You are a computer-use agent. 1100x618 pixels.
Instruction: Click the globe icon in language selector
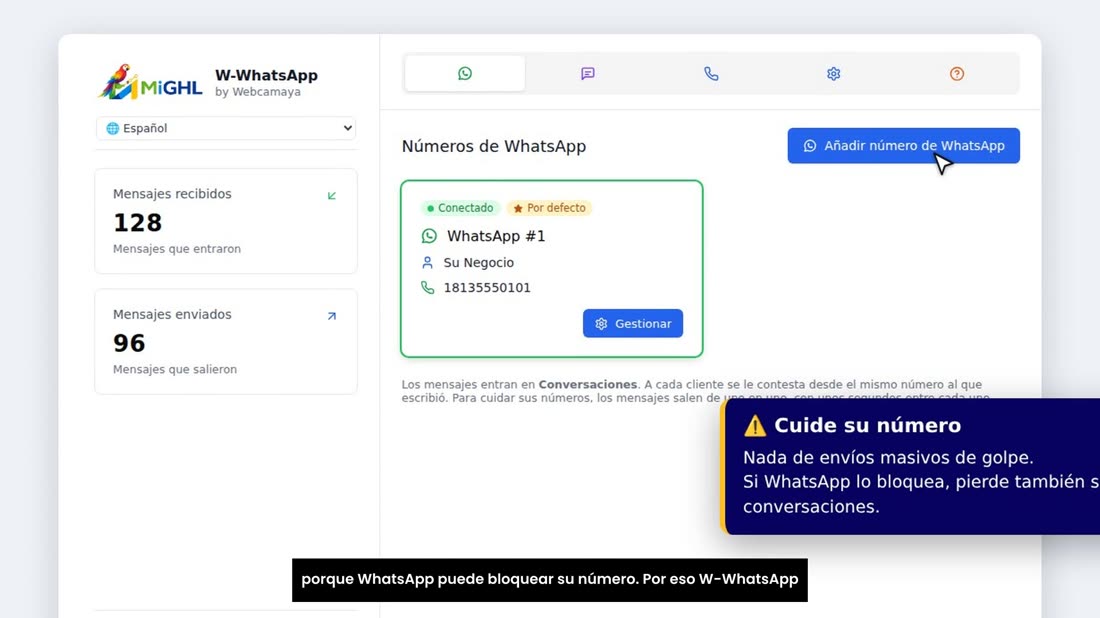[112, 128]
